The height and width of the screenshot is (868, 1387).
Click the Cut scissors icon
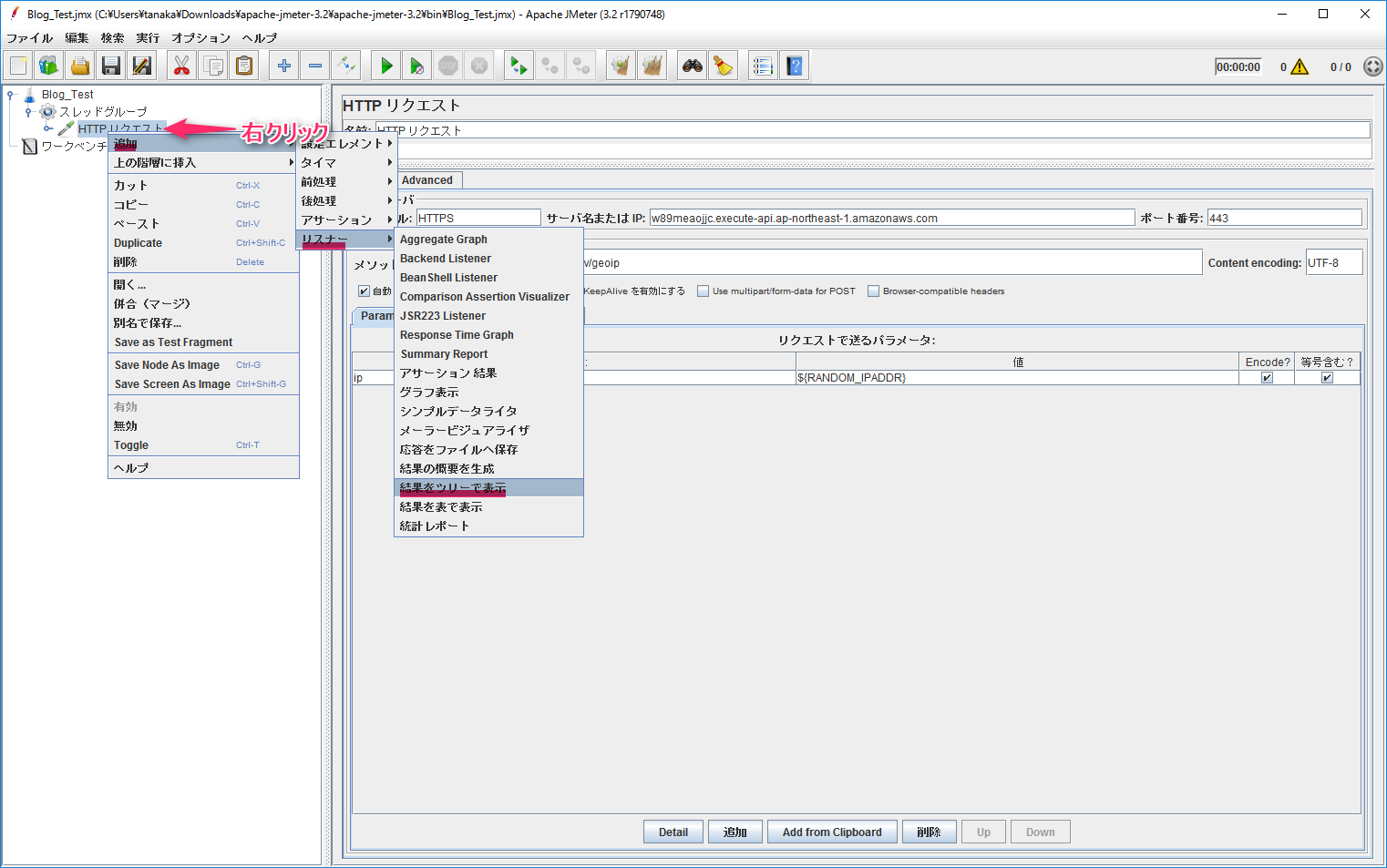[182, 66]
